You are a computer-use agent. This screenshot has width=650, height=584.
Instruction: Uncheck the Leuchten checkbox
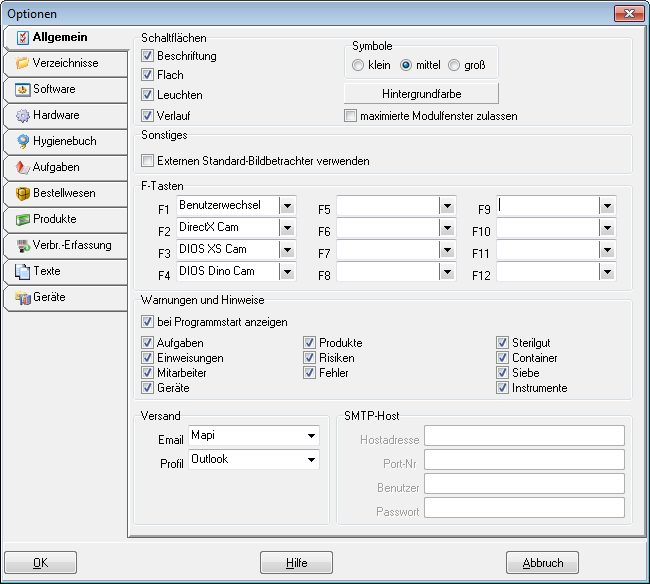click(x=147, y=95)
